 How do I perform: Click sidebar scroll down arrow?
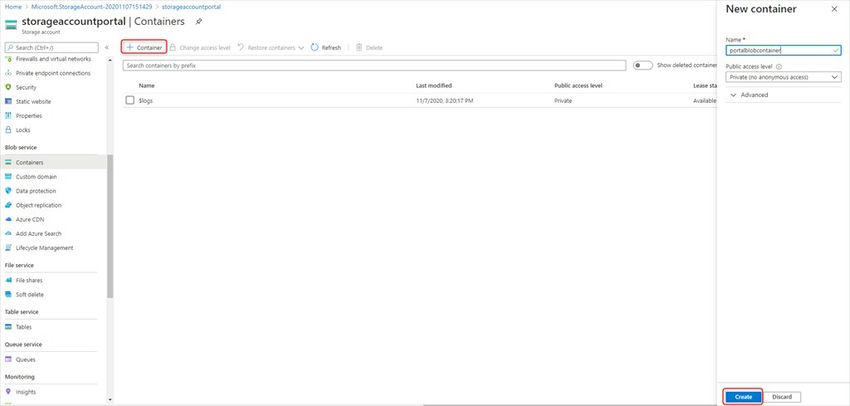click(110, 400)
